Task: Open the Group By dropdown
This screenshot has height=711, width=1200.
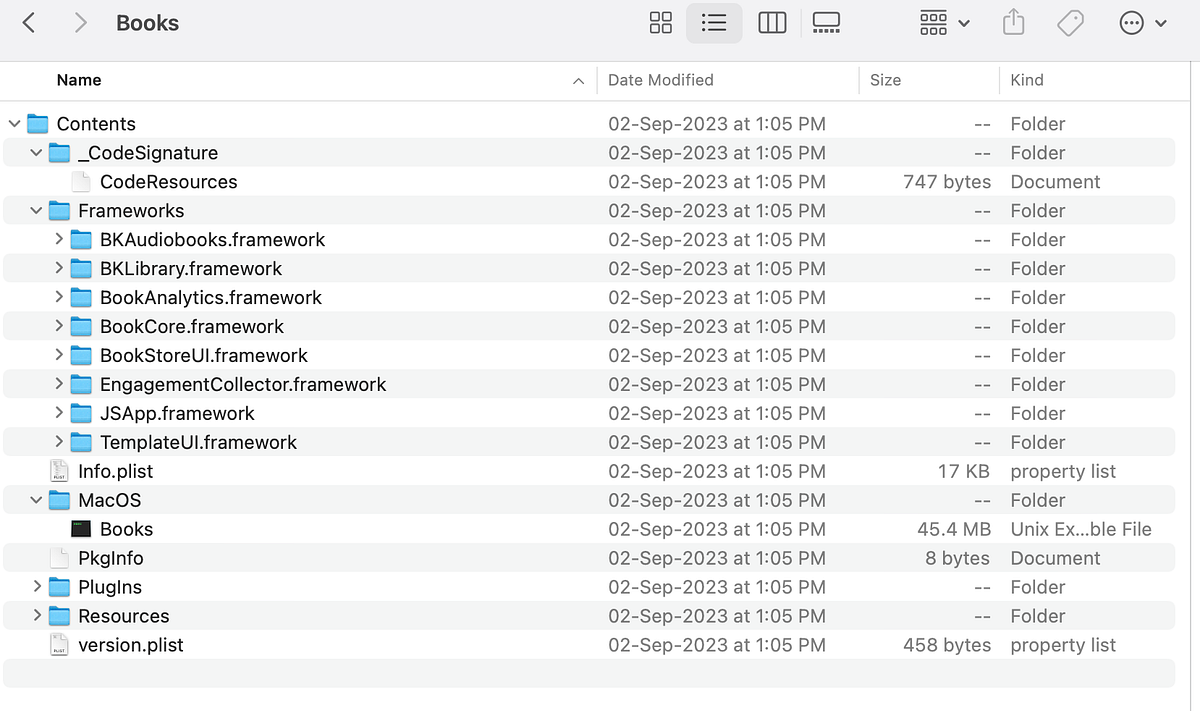Action: point(944,23)
